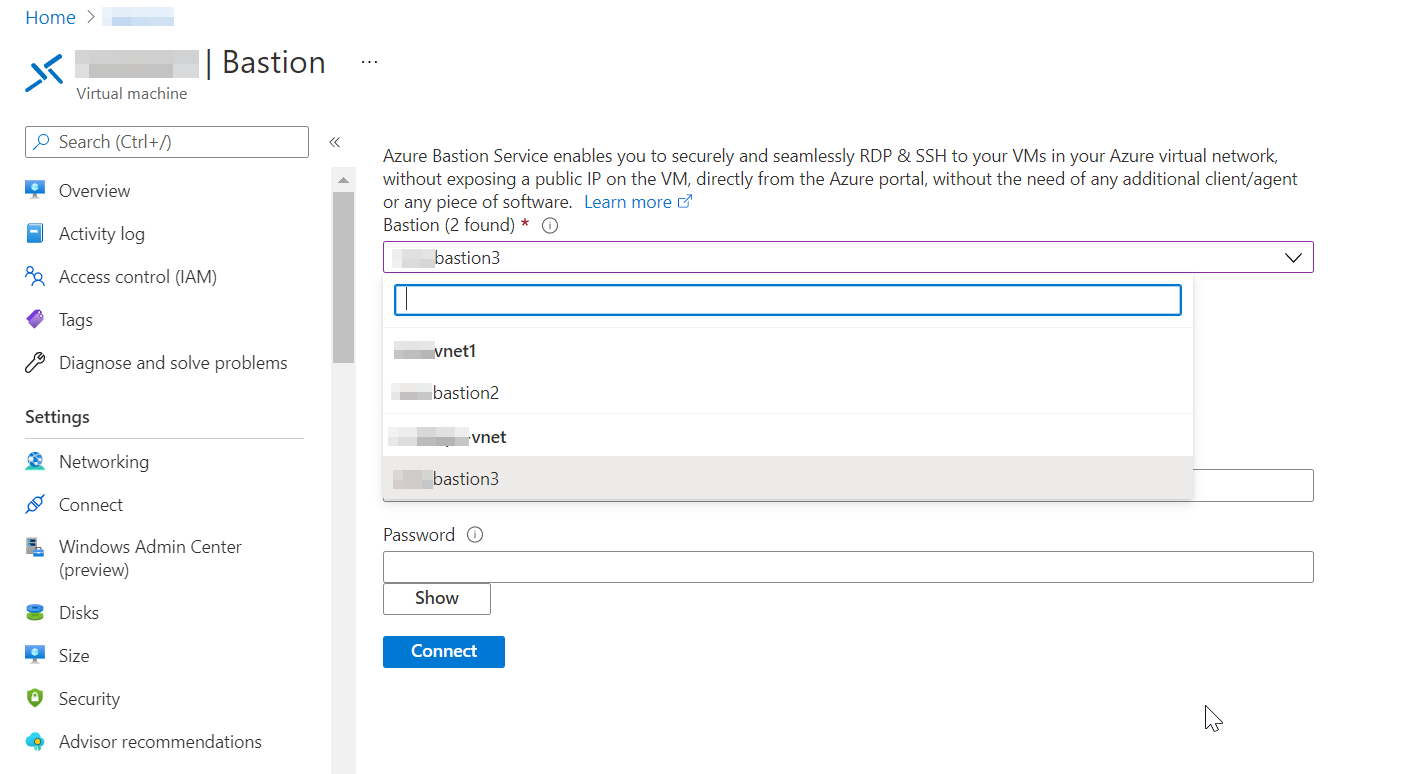Click the Overview monitor icon
The width and height of the screenshot is (1413, 774).
35,190
